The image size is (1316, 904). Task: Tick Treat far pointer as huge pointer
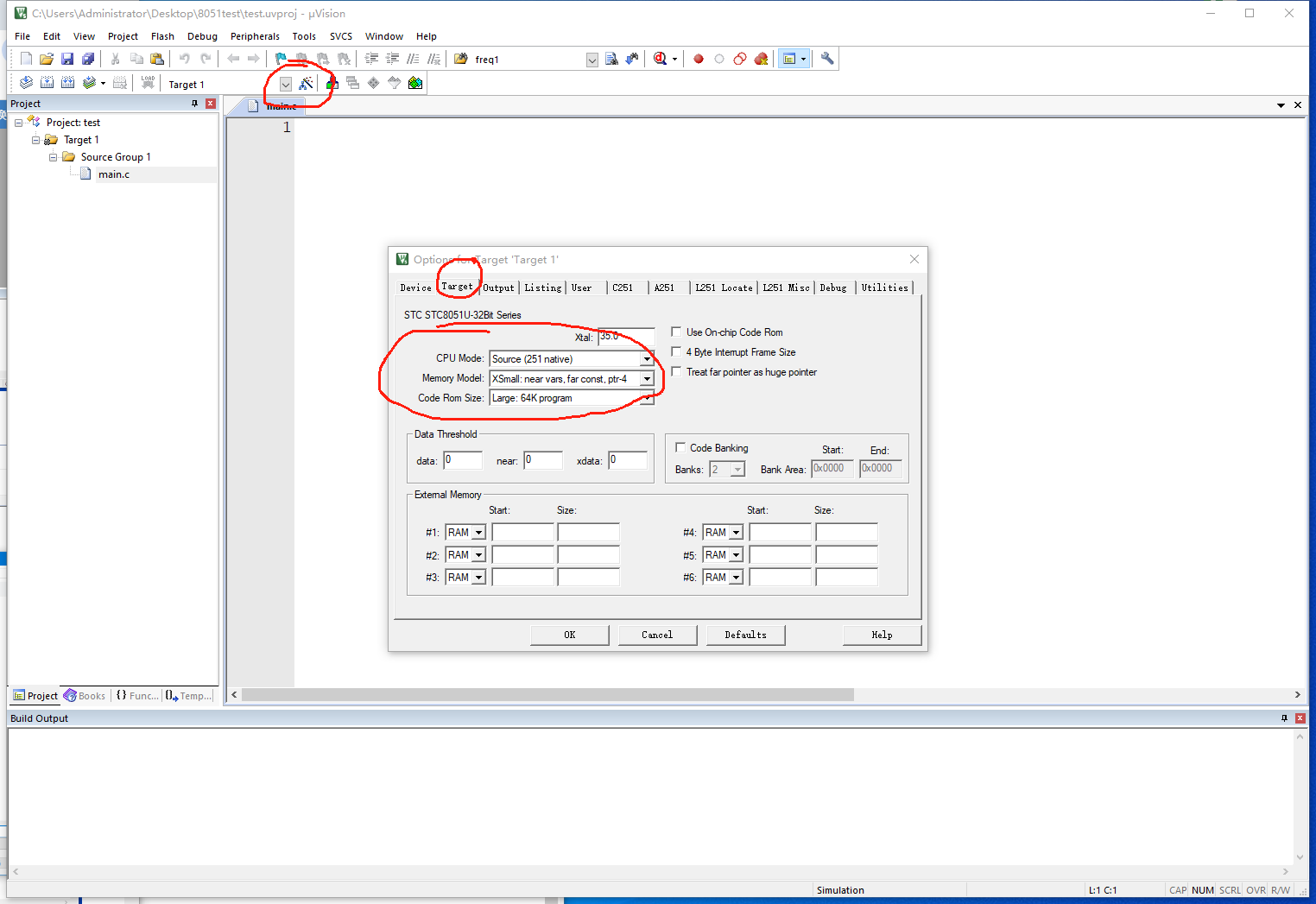point(677,371)
